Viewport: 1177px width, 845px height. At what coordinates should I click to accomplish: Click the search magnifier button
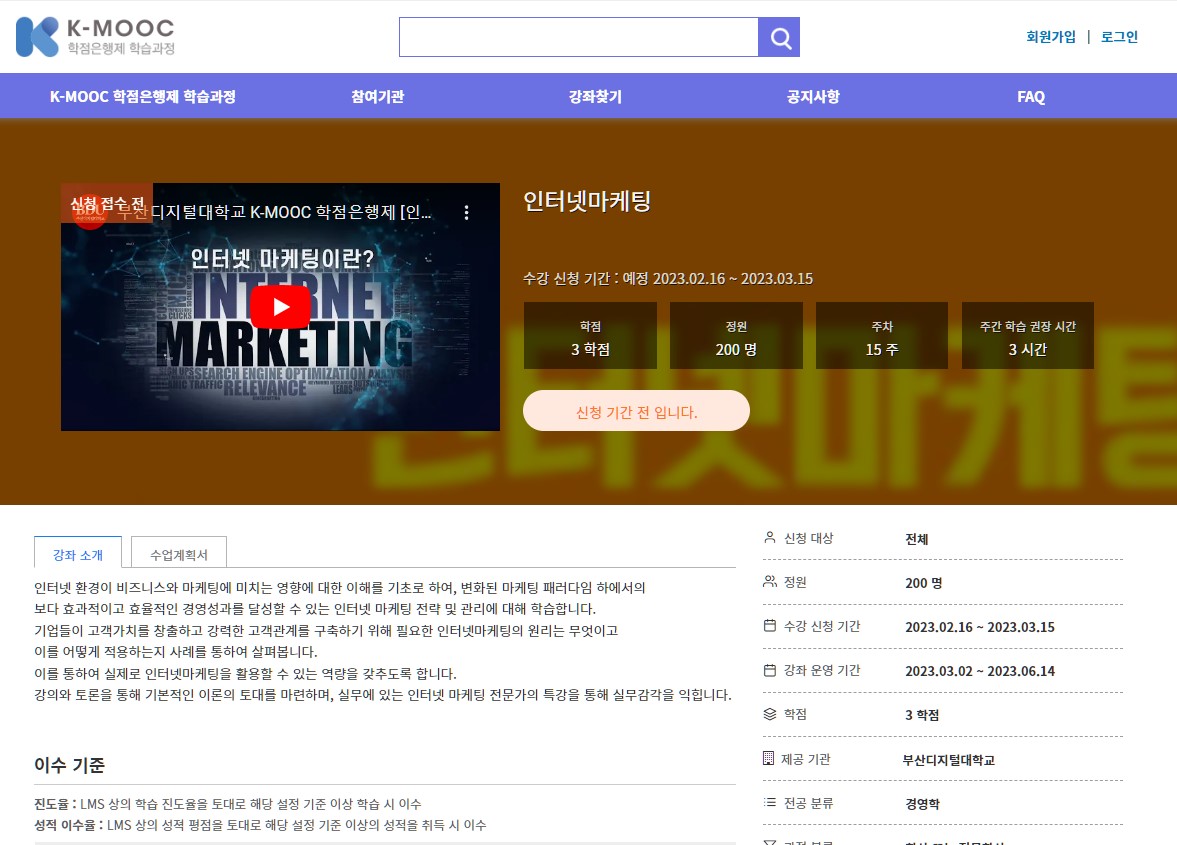point(779,38)
